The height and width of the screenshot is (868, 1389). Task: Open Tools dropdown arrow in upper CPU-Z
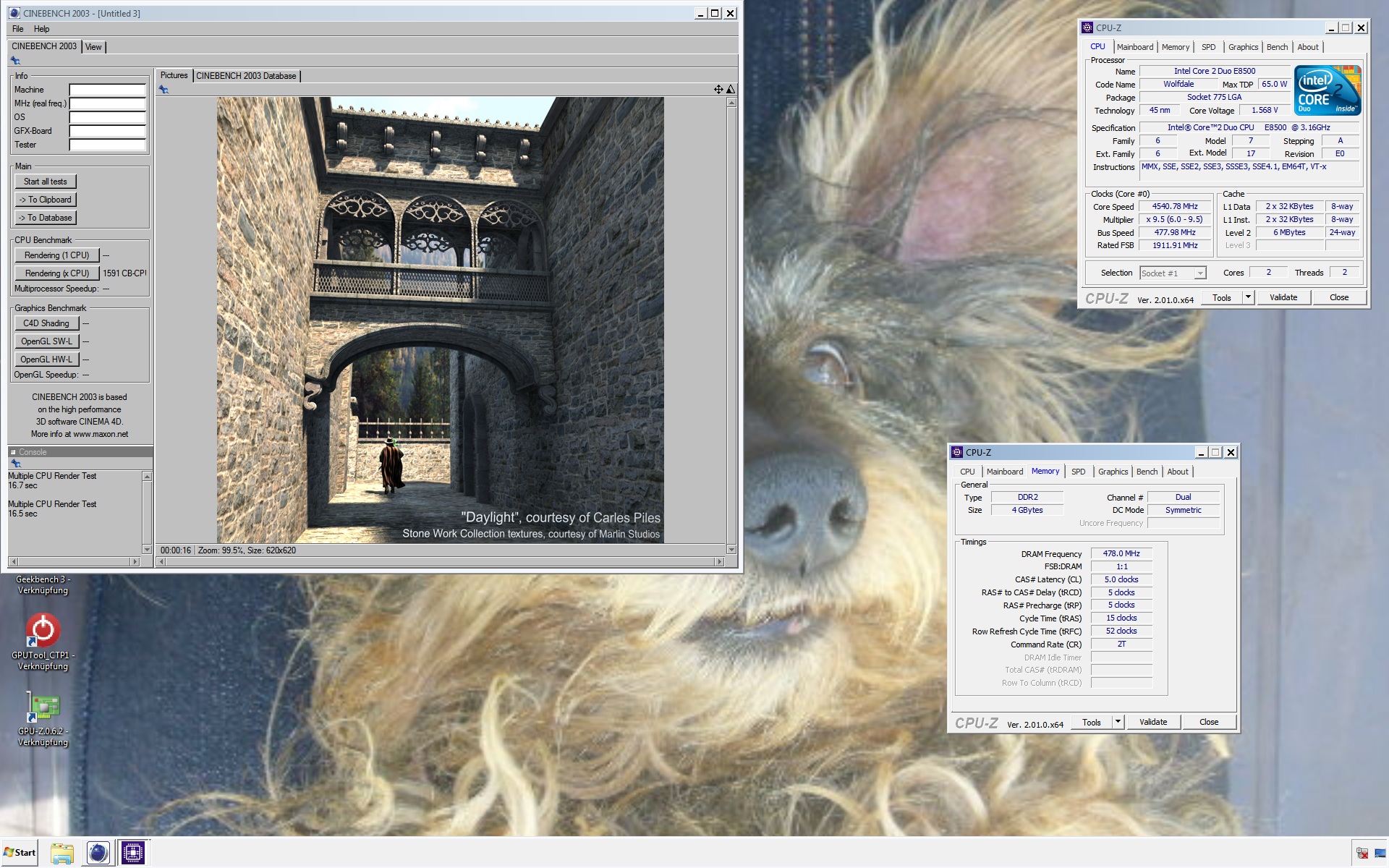[x=1248, y=297]
